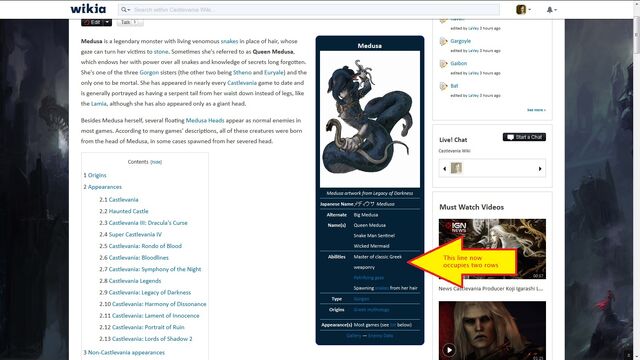The height and width of the screenshot is (360, 640).
Task: Open the snakes link in Spawning ability row
Action: click(x=382, y=288)
